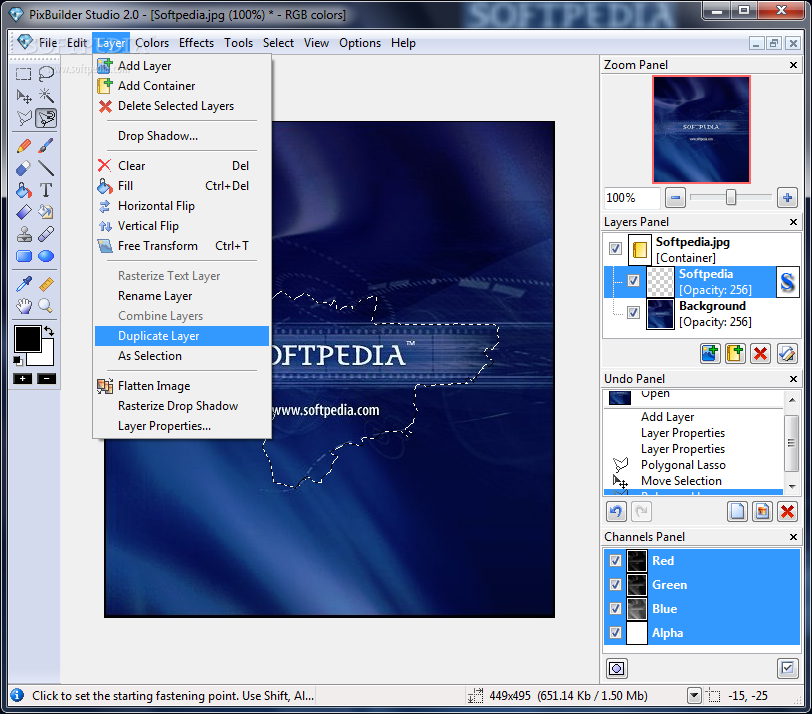Close the Channels Panel
Viewport: 812px width, 714px height.
click(x=793, y=537)
